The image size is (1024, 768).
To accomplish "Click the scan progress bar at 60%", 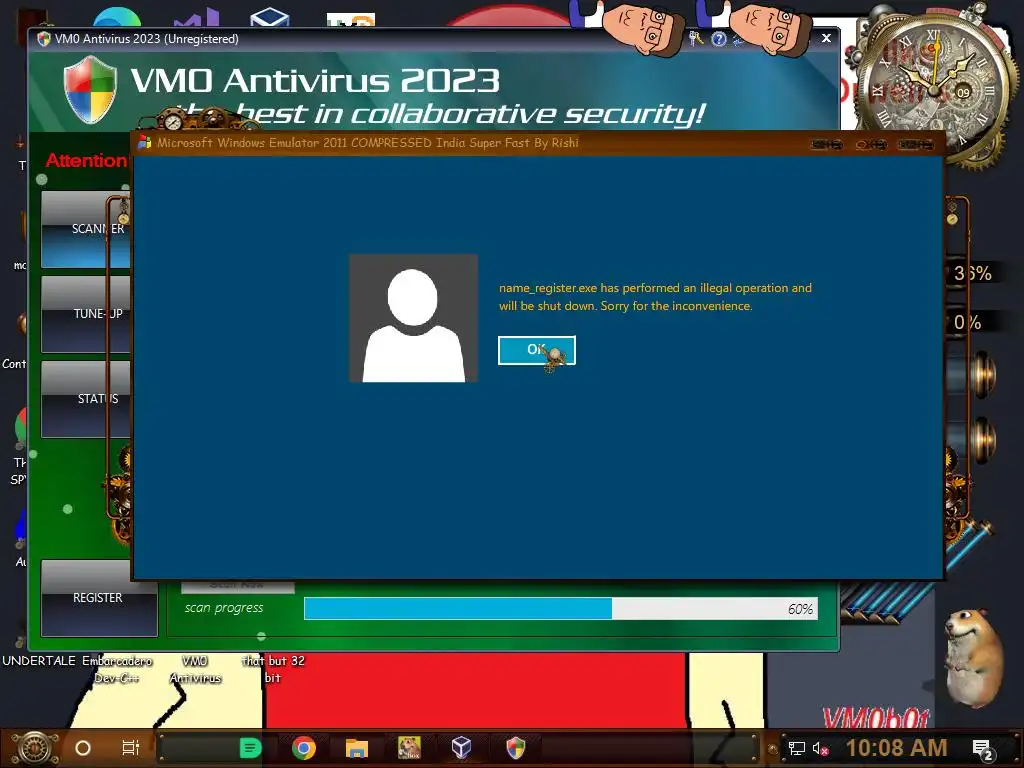I will (x=560, y=609).
